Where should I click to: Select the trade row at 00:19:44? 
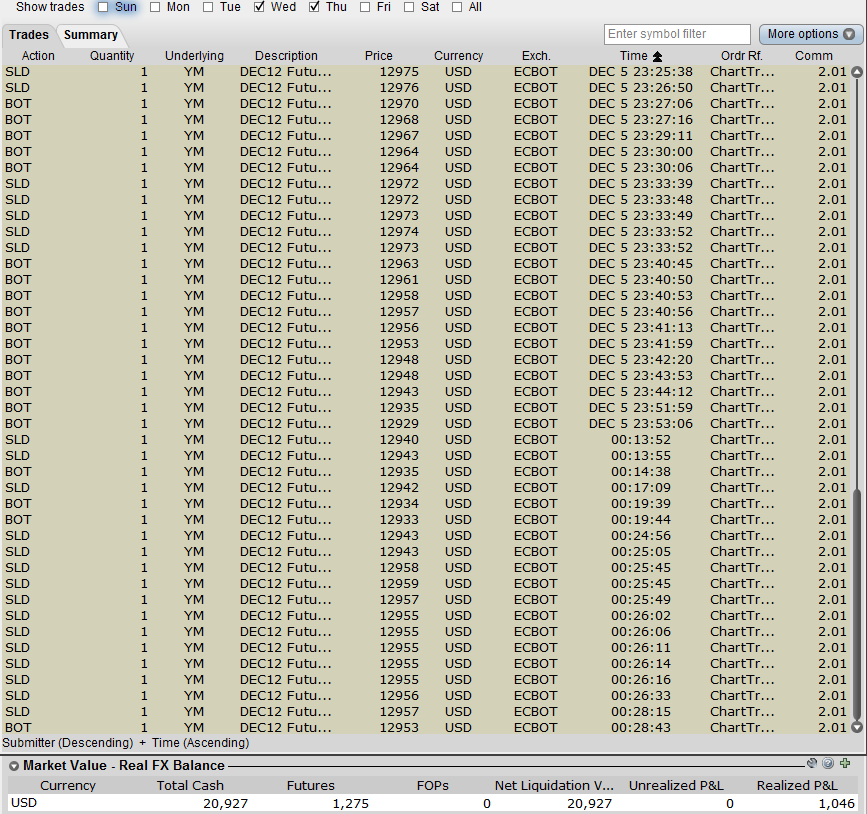point(426,520)
